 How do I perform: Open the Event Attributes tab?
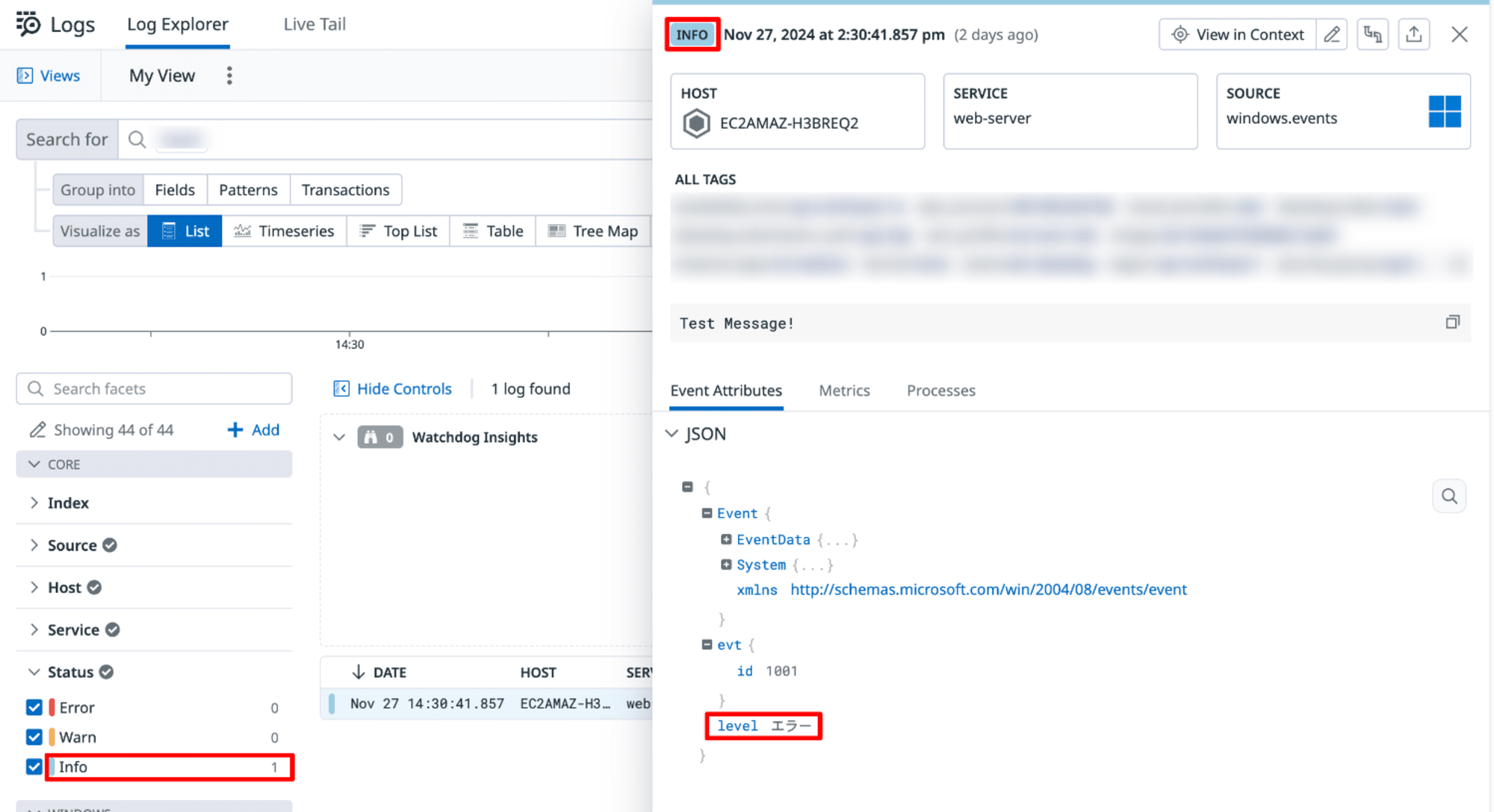726,391
